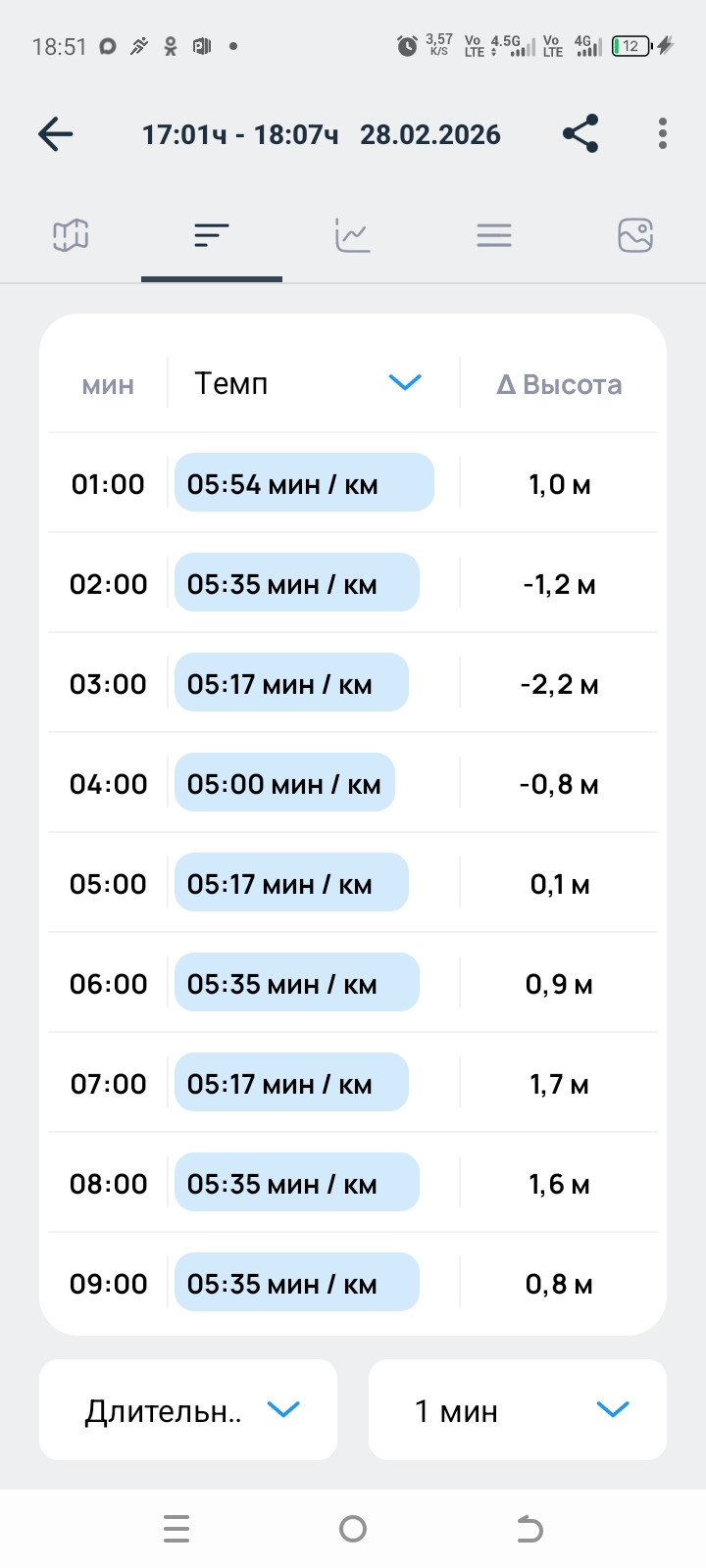Tap Android recent apps icon
This screenshot has height=1568, width=706.
pos(176,1529)
